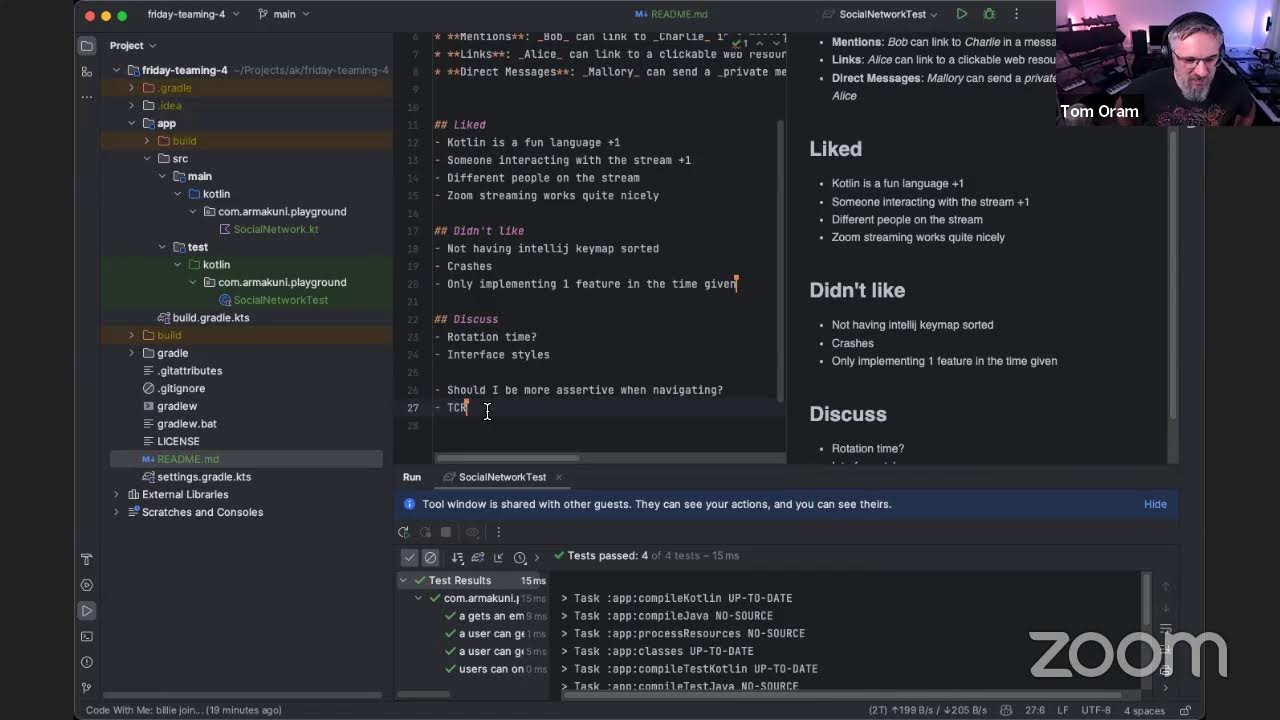Click the green Run button in title bar
The width and height of the screenshot is (1280, 720).
962,14
